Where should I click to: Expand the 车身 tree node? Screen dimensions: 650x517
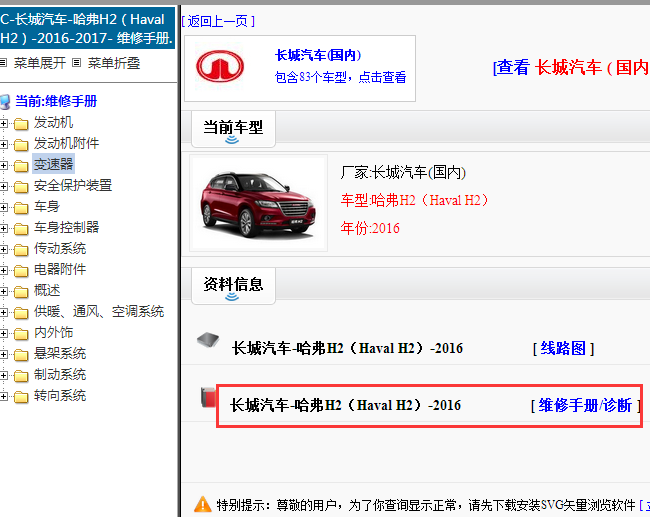click(3, 207)
